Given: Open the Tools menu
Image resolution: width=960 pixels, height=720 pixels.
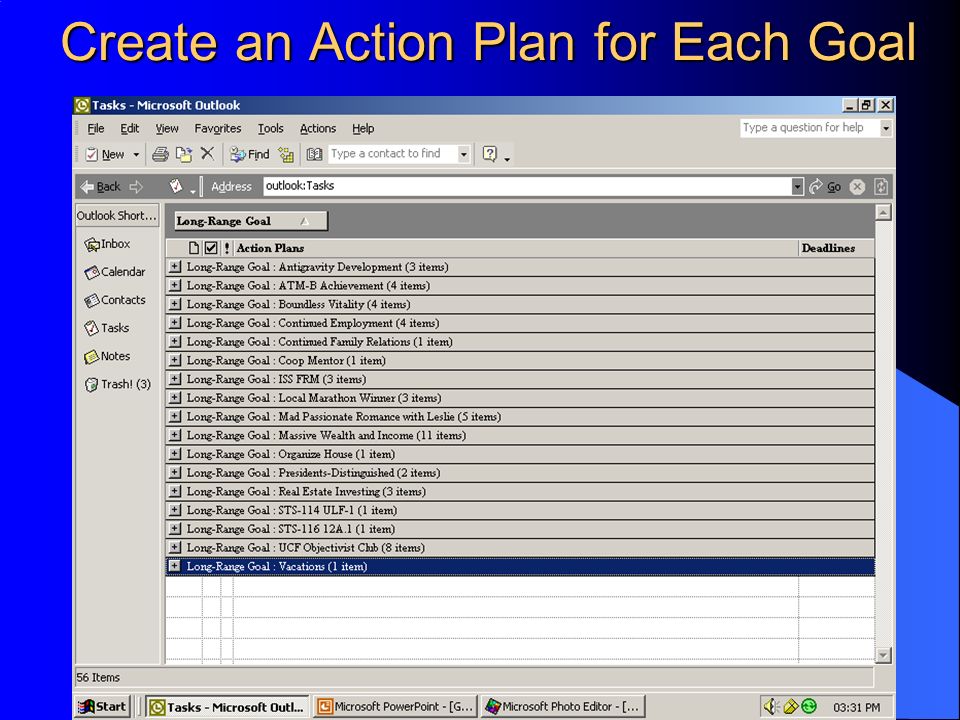Looking at the screenshot, I should tap(270, 129).
